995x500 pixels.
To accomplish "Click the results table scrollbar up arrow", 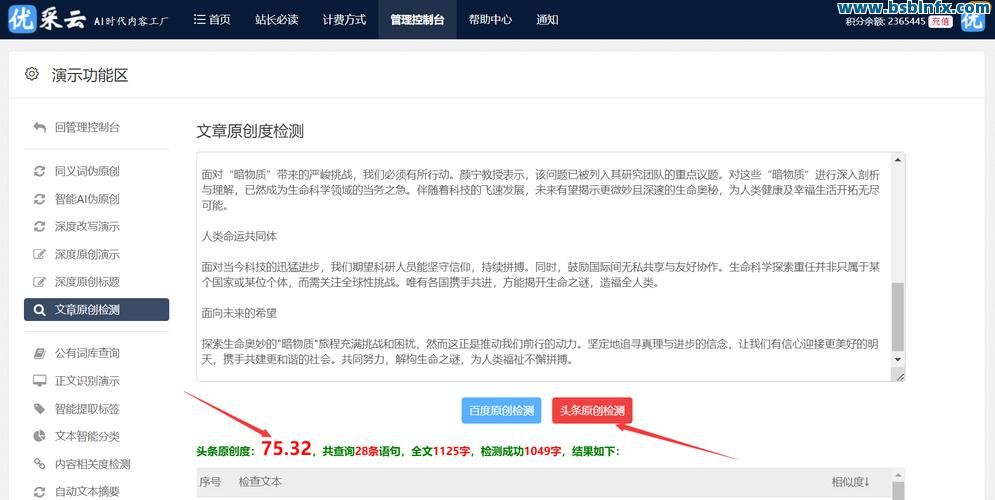I will coord(897,475).
